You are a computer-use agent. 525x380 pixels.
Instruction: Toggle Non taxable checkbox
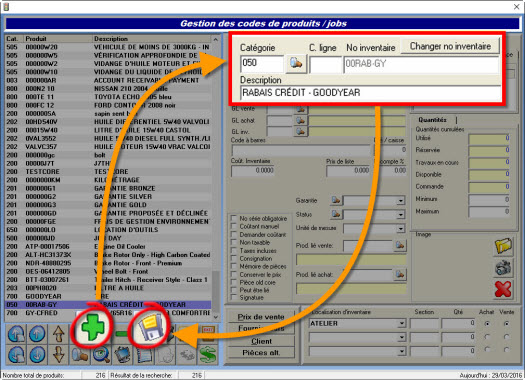(x=234, y=242)
